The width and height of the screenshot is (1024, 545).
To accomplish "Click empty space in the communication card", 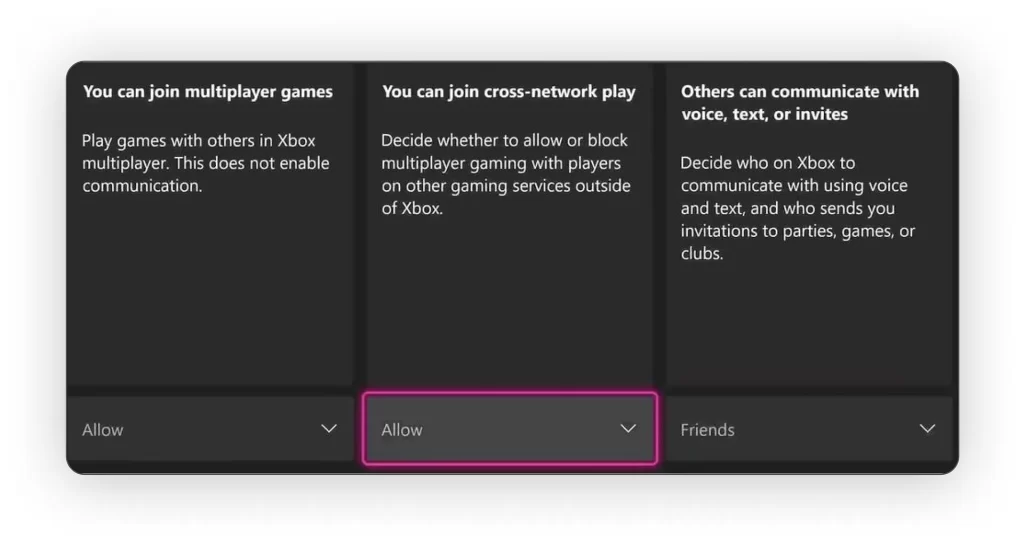I will (809, 330).
